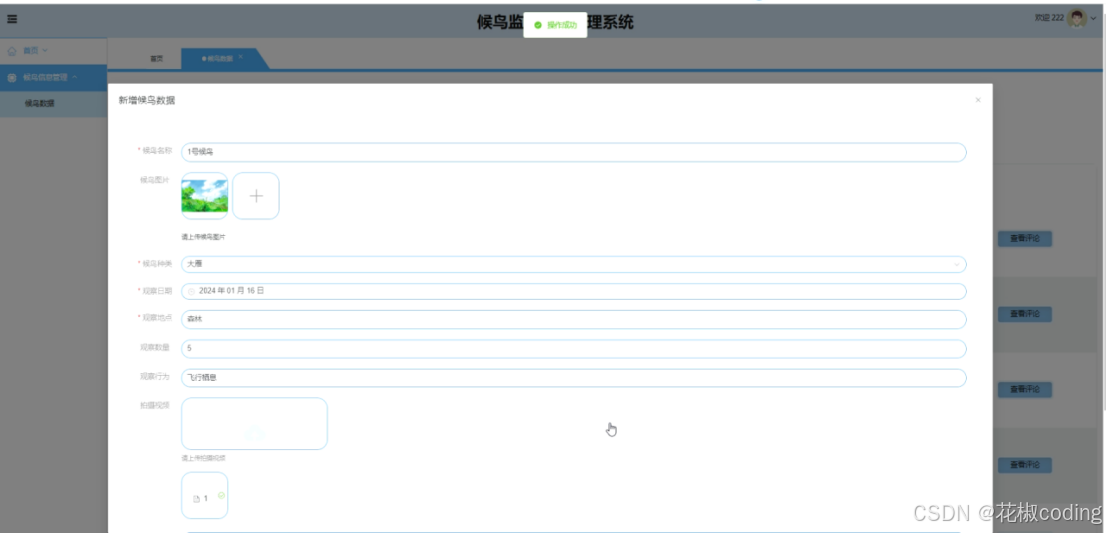Viewport: 1106px width, 533px height.
Task: Click the 观察日期 date field
Action: tap(573, 291)
